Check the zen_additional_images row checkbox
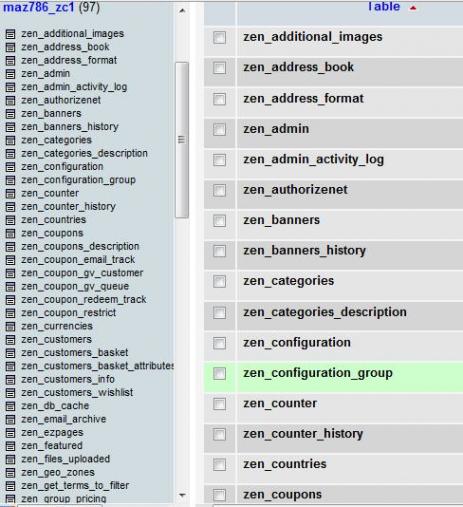This screenshot has width=463, height=507. click(x=219, y=37)
